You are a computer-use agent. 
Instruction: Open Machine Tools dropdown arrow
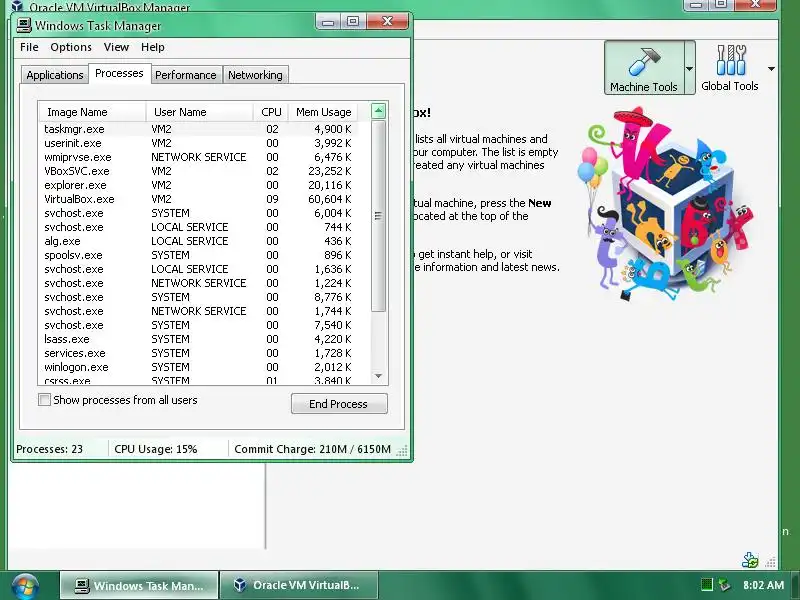(x=689, y=68)
